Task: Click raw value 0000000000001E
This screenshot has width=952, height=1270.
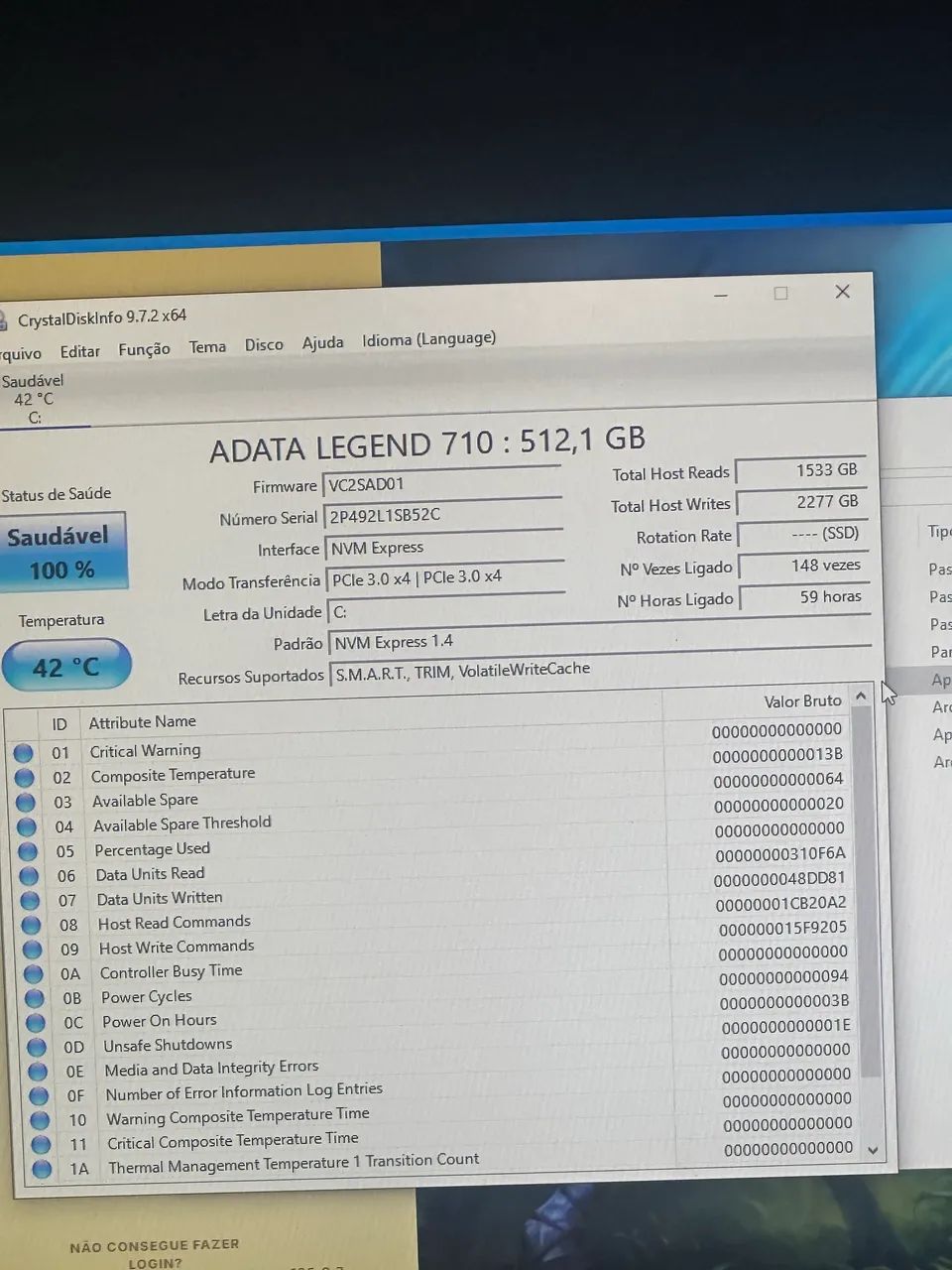Action: [x=785, y=1026]
